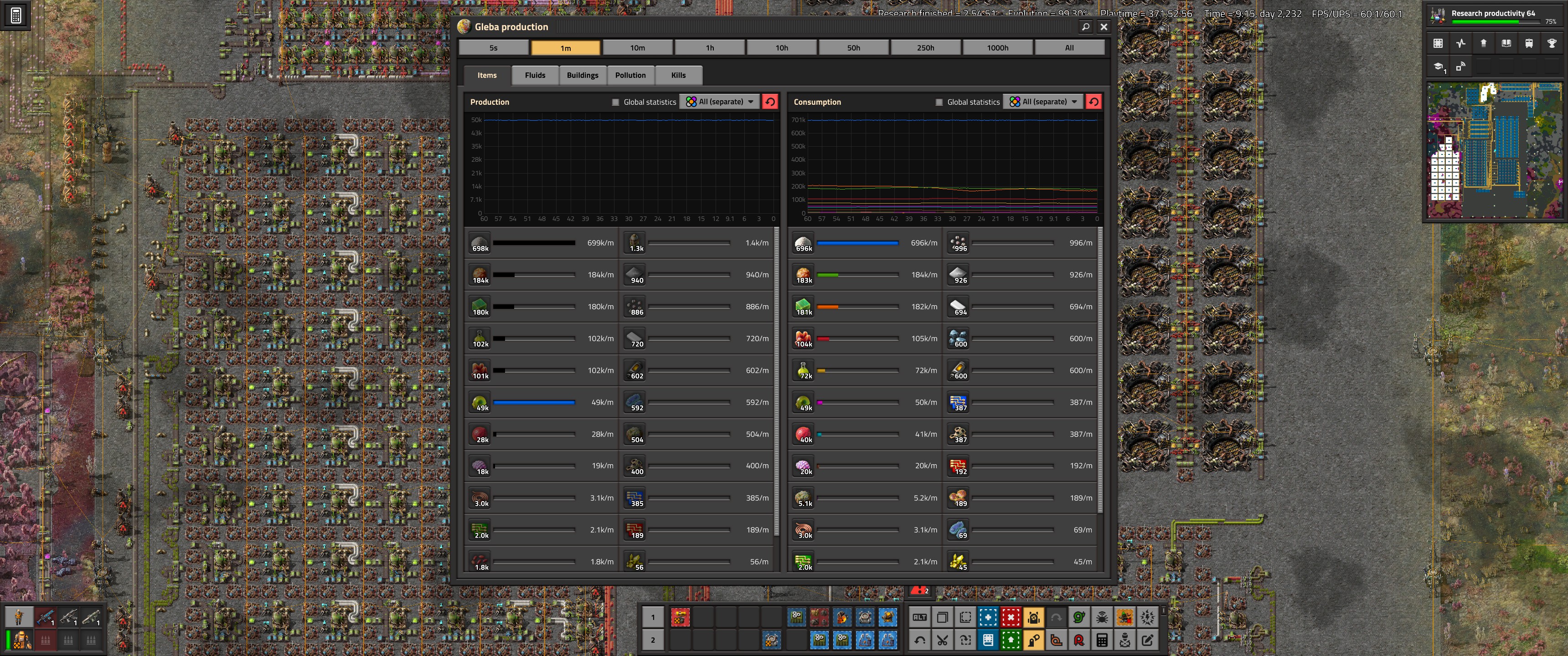Click the spidertron remote shortcut
1568x656 pixels.
pos(1102,617)
